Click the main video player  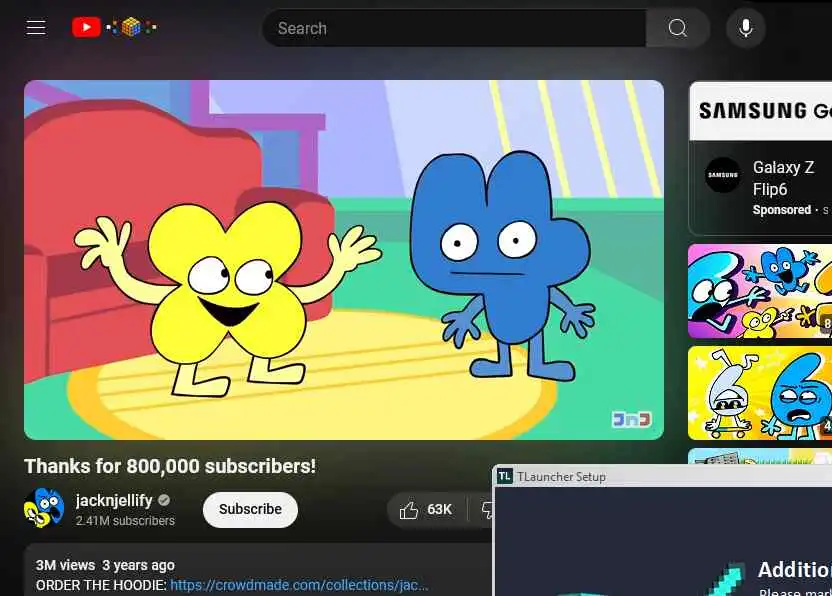pos(344,260)
